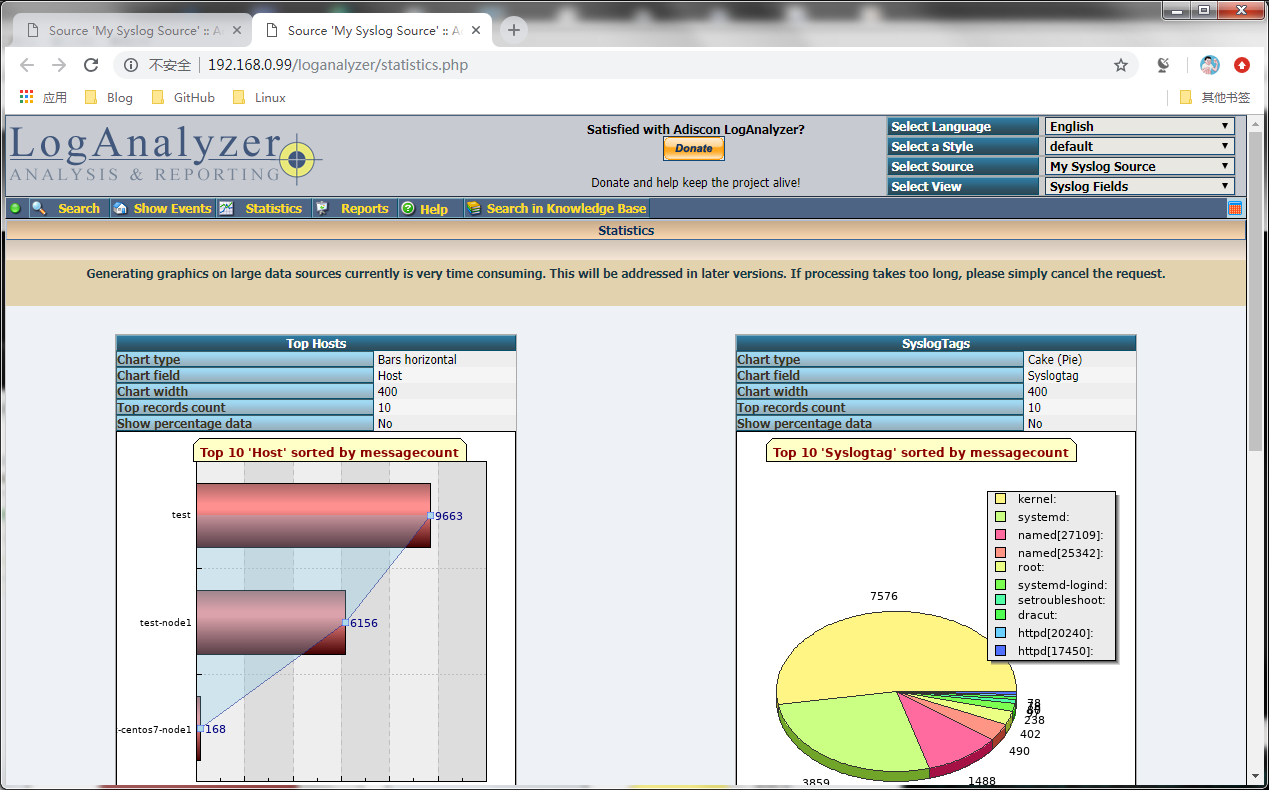Click the named[27109] legend color swatch
The width and height of the screenshot is (1269, 790).
1000,535
